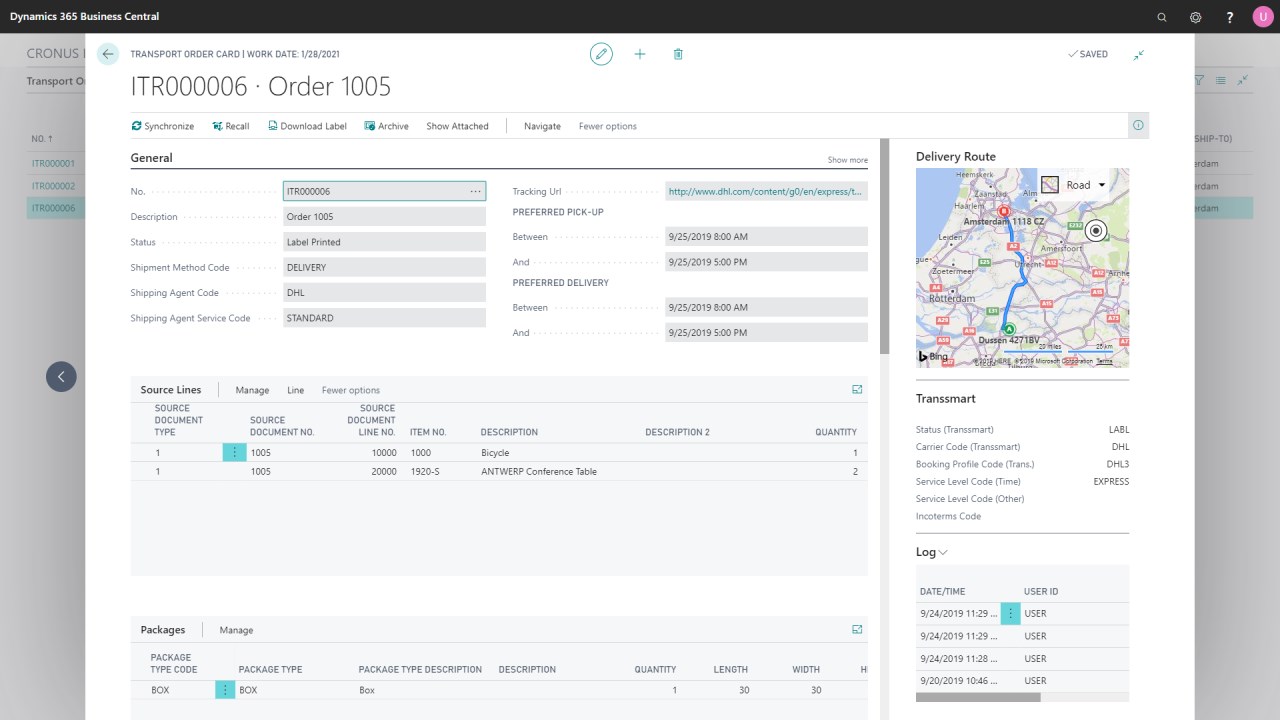
Task: Expand the Log section chevron
Action: pos(943,552)
